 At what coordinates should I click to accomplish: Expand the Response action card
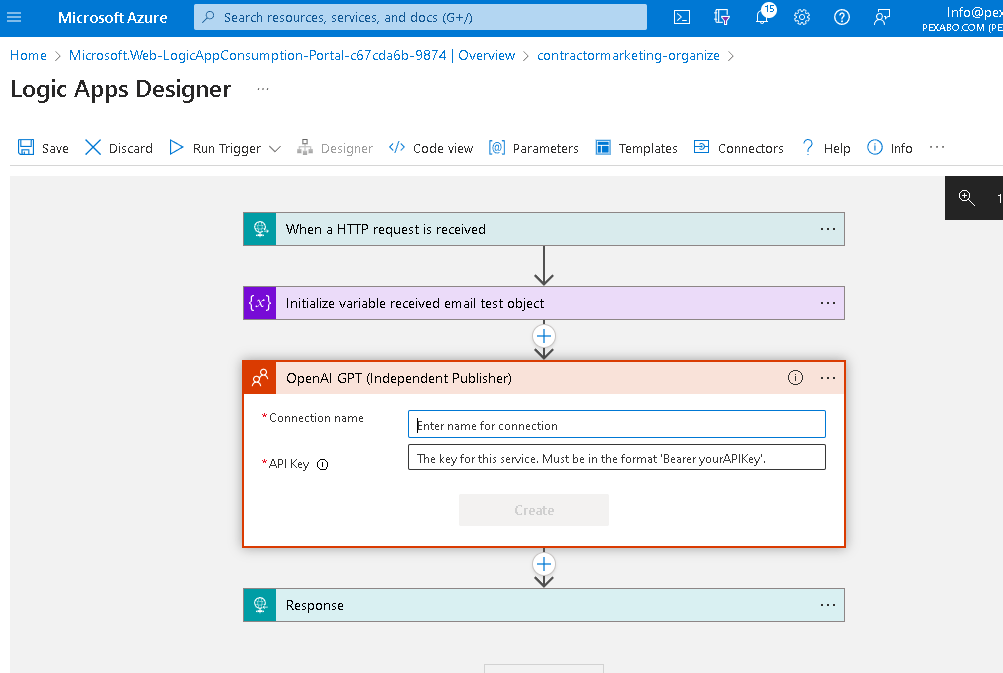click(x=544, y=605)
